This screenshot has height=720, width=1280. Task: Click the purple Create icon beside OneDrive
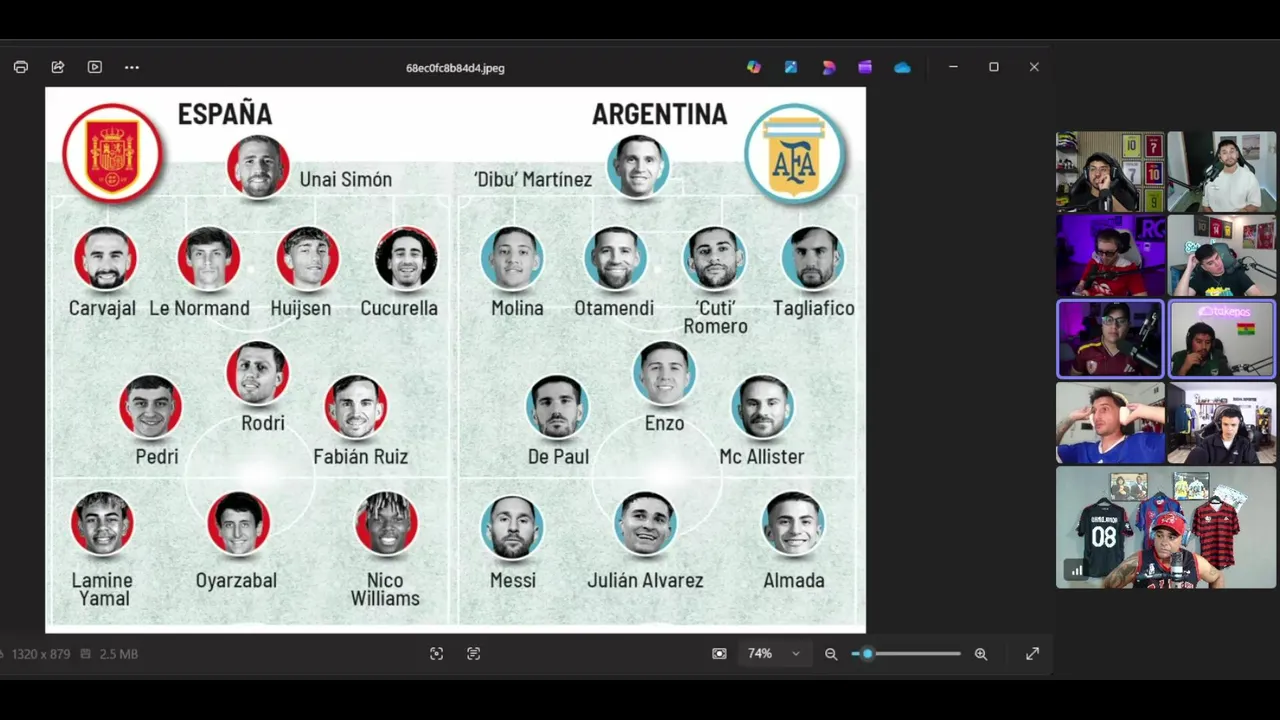865,67
